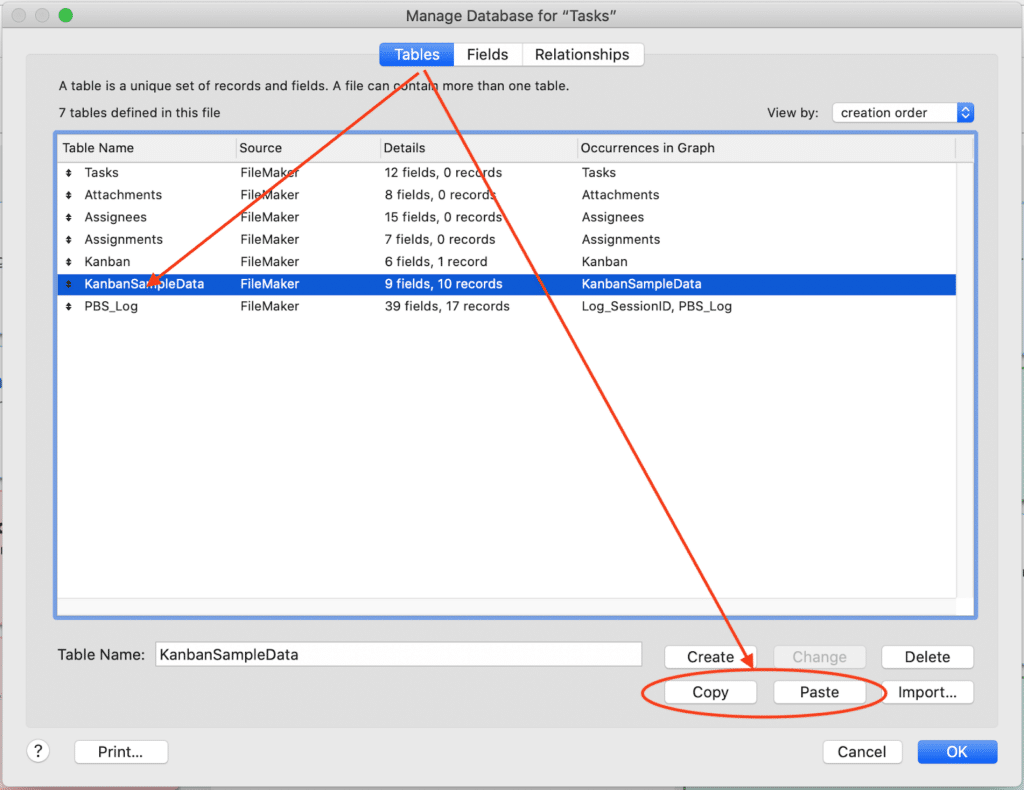Screen dimensions: 1024x790
Task: Click the Print... button
Action: [x=121, y=751]
